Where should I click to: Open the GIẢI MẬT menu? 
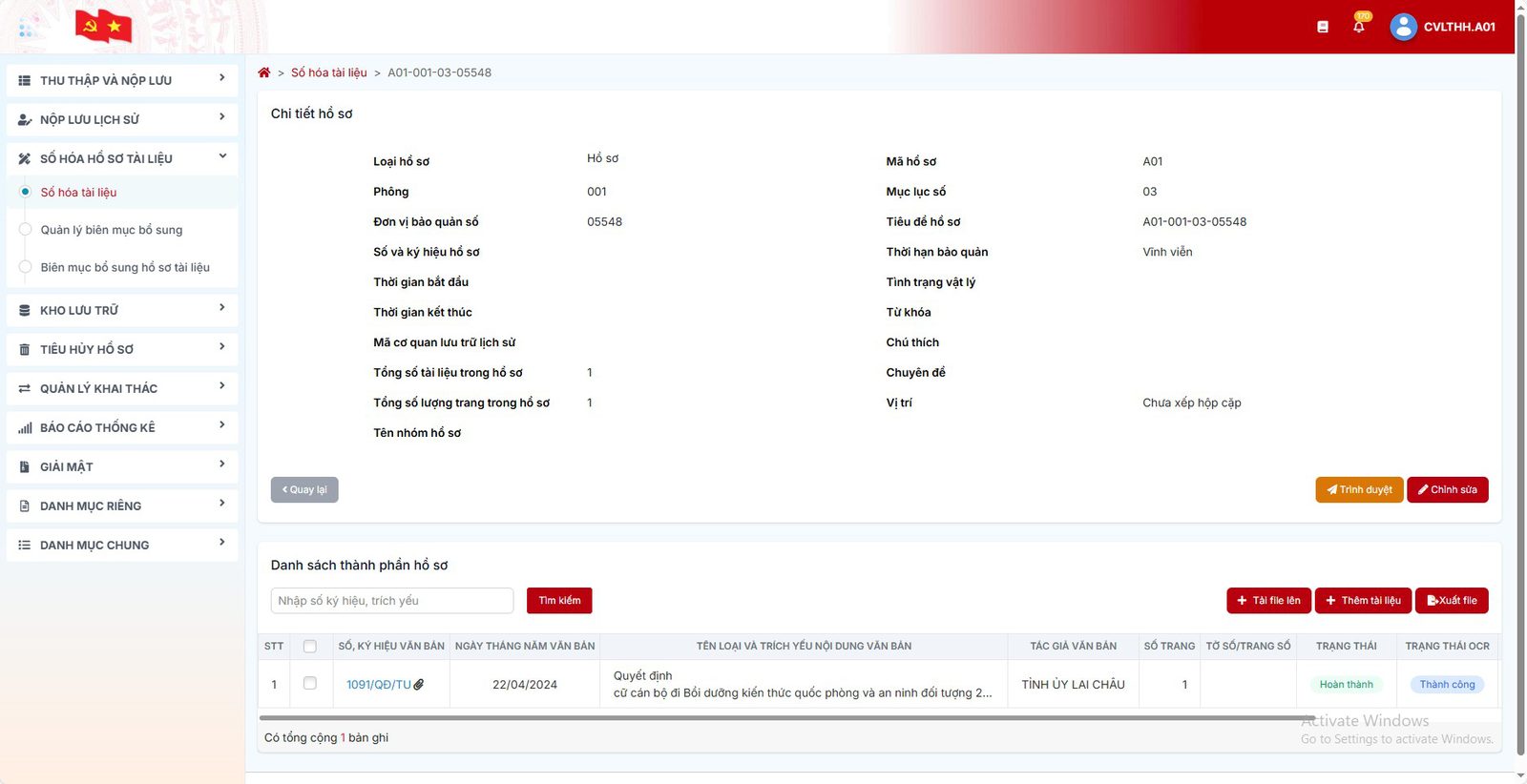click(x=122, y=467)
